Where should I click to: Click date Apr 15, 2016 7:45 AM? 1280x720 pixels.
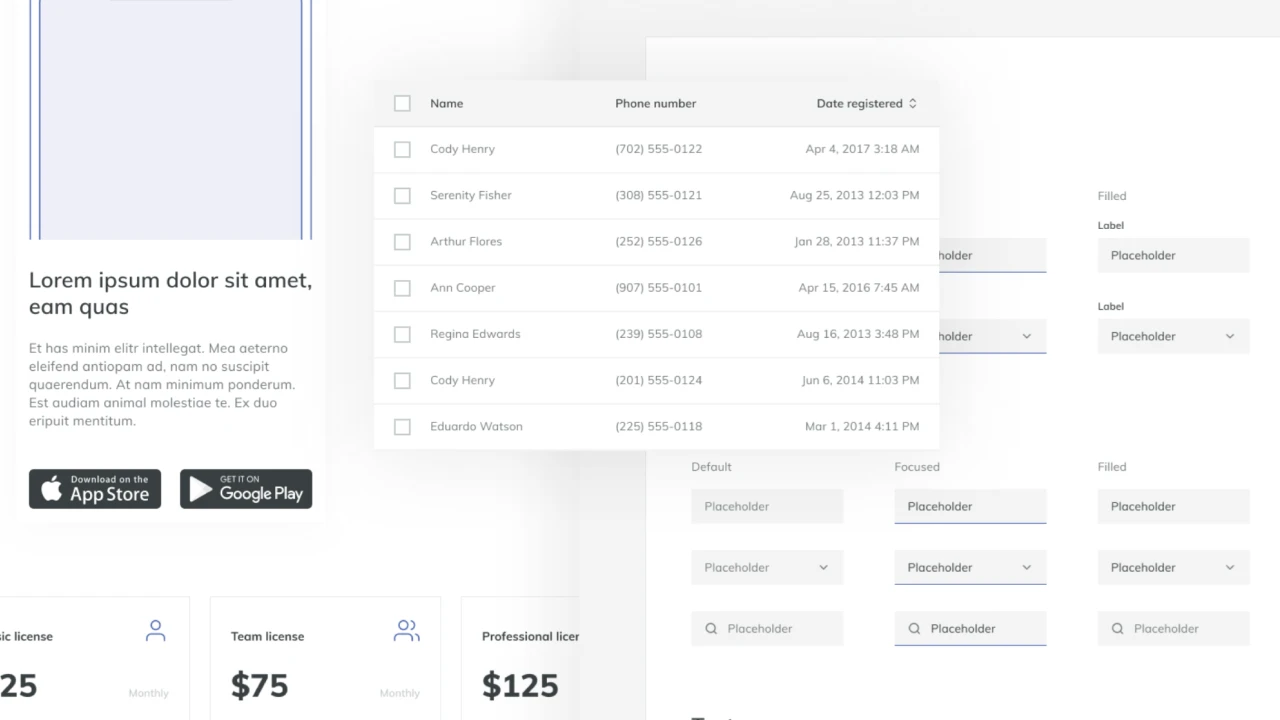[x=858, y=287]
